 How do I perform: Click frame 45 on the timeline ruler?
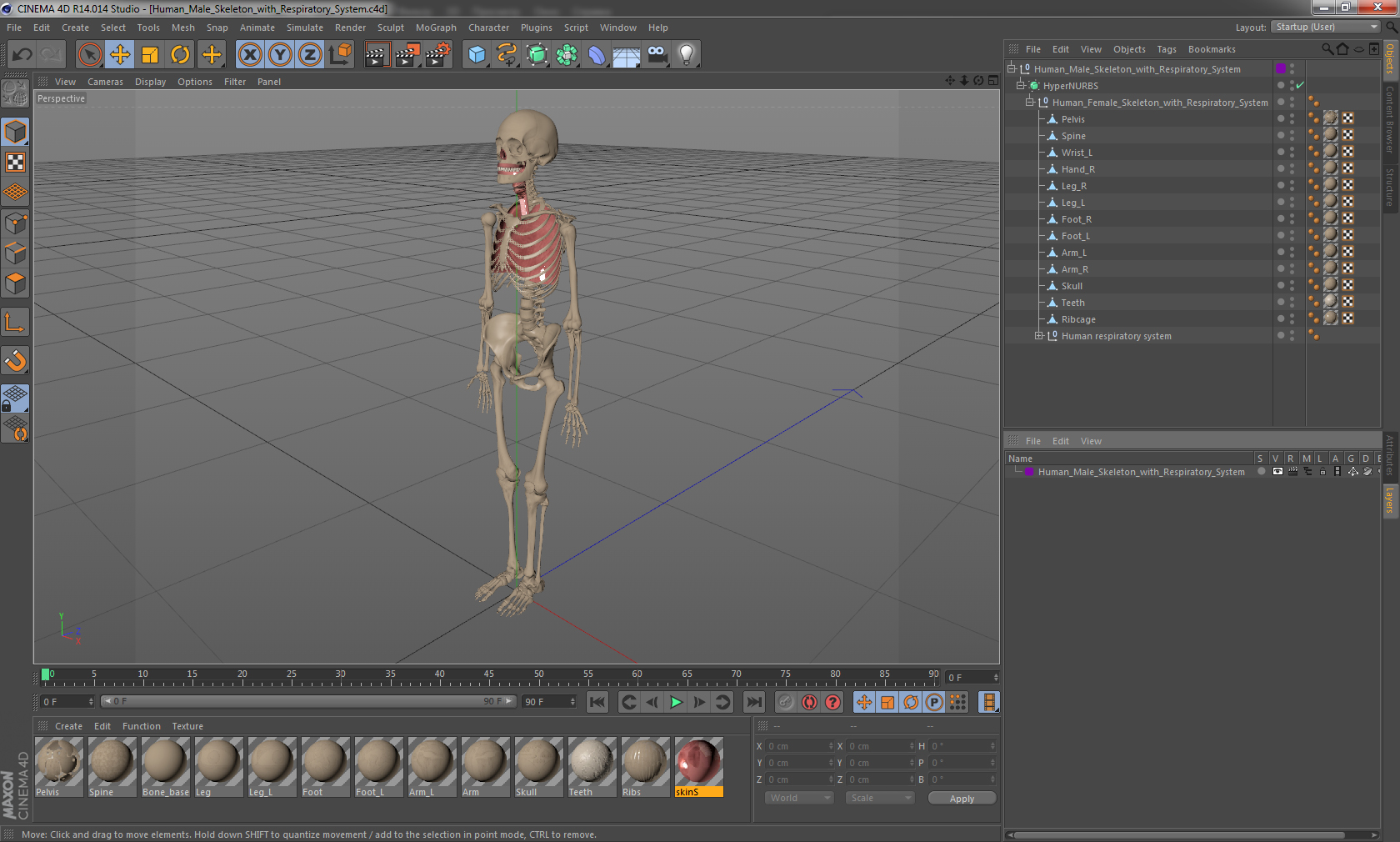click(x=489, y=675)
